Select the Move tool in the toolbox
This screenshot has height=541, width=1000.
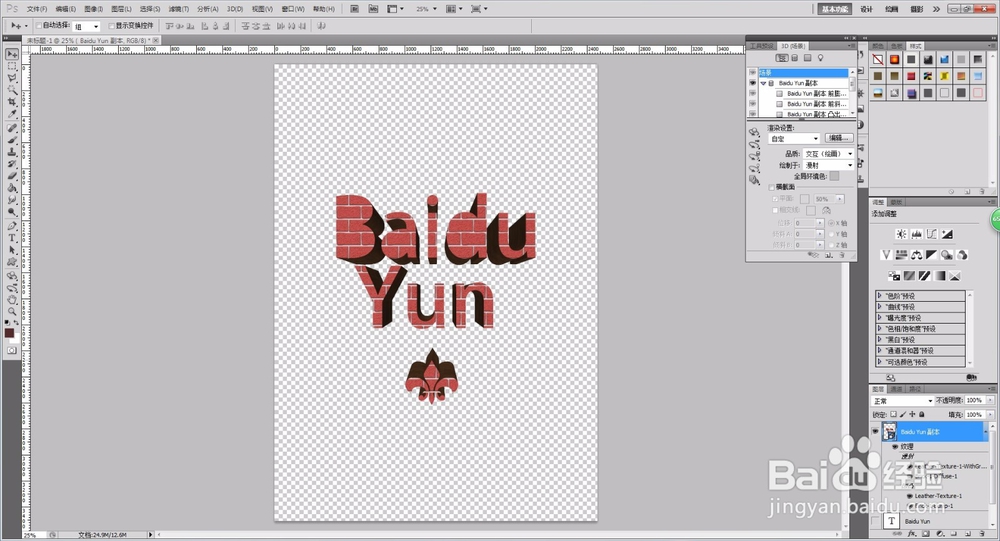11,54
